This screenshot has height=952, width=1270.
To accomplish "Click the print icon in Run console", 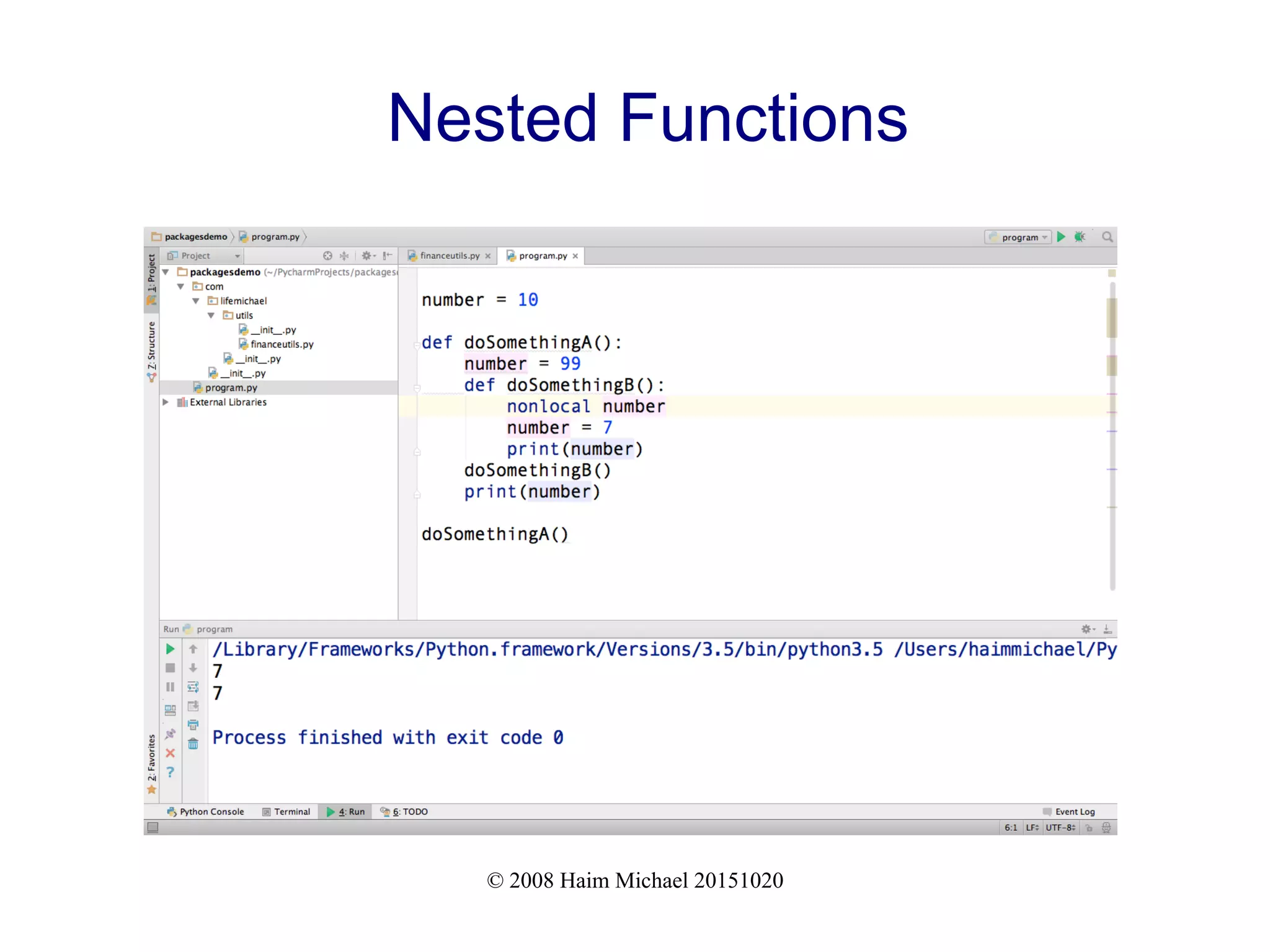I will point(193,724).
